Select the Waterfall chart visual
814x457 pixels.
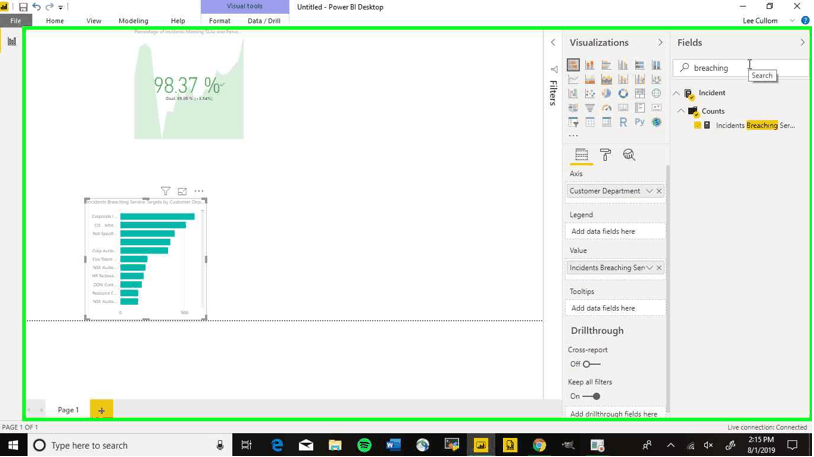[x=573, y=93]
